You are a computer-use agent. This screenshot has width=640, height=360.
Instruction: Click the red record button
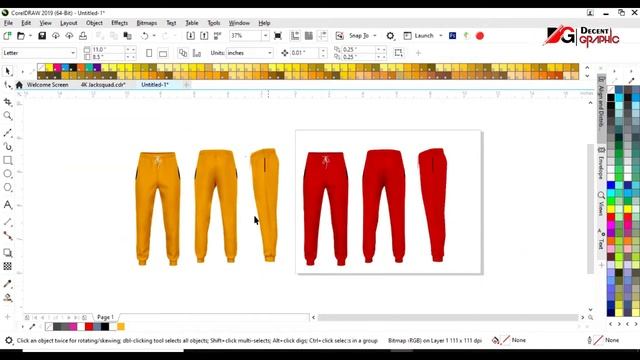480,36
